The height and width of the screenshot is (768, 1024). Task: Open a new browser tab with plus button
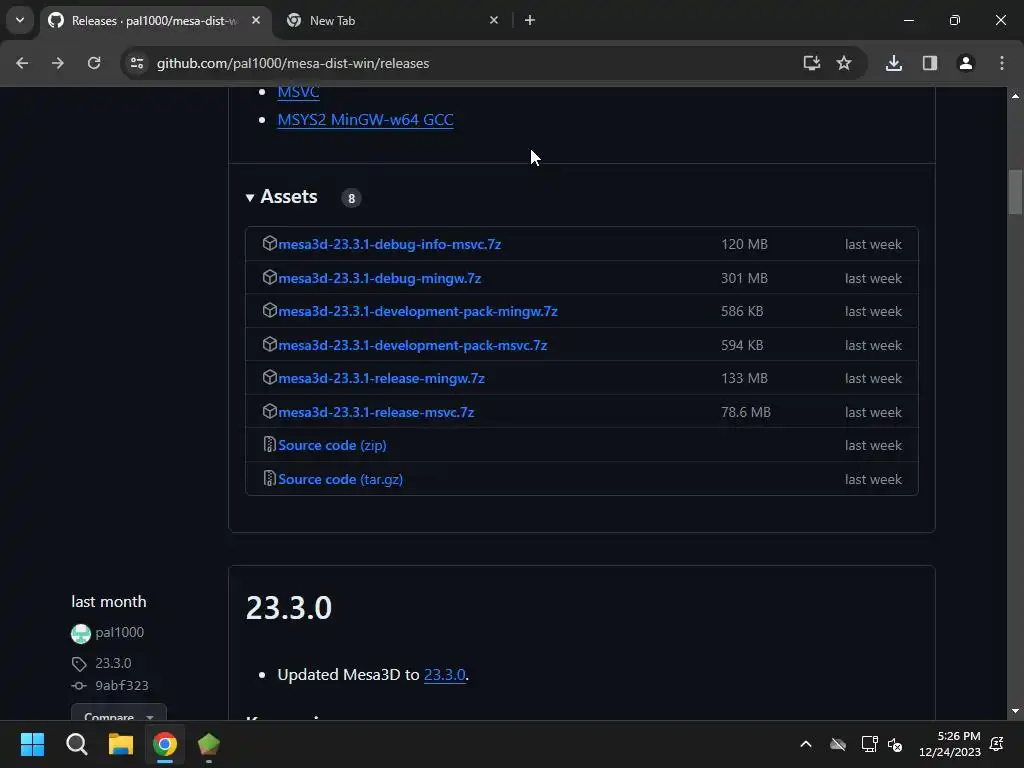tap(530, 20)
